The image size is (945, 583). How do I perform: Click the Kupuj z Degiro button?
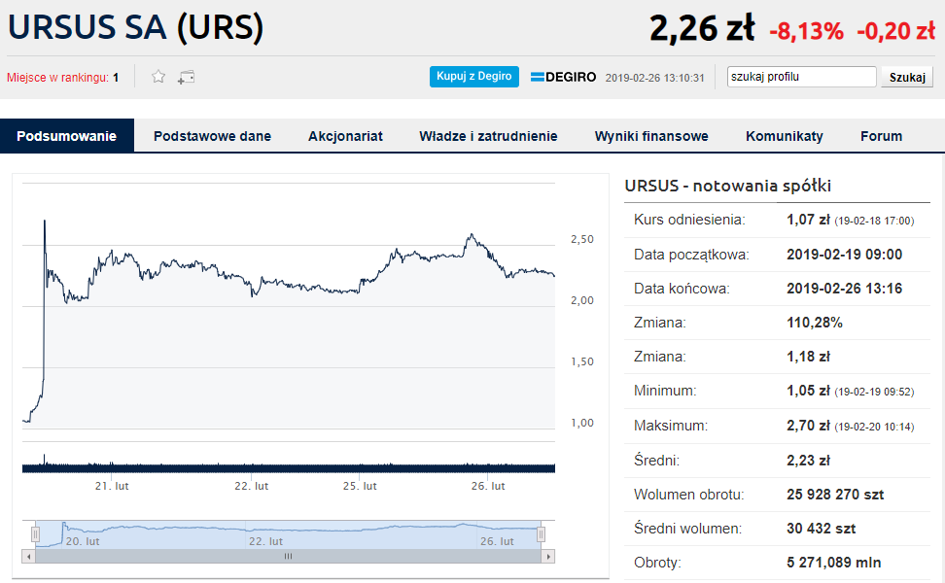tap(474, 77)
